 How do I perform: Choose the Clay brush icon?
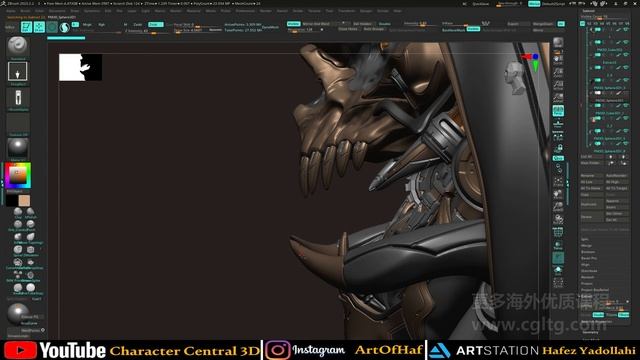(18, 212)
